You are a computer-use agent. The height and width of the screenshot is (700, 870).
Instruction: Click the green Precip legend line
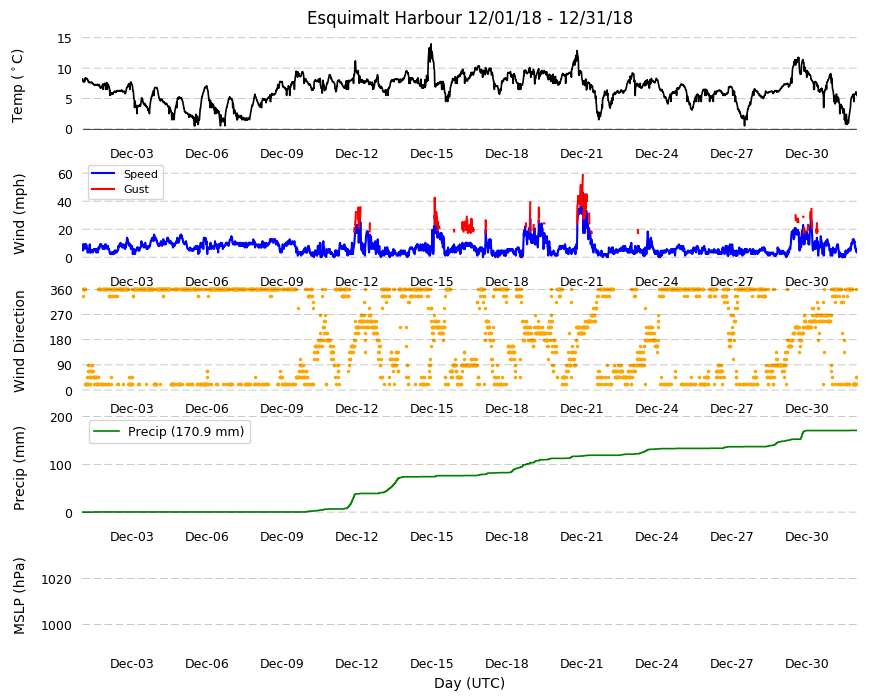click(x=105, y=432)
